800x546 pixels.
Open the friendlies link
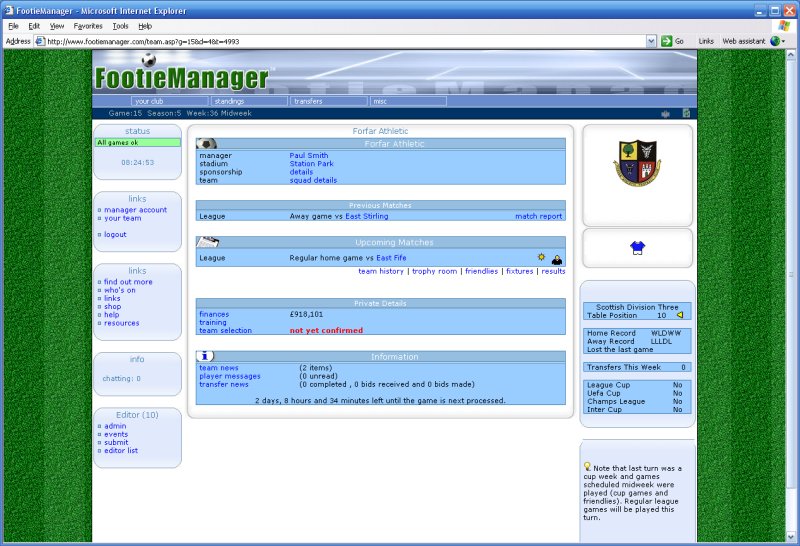coord(481,271)
